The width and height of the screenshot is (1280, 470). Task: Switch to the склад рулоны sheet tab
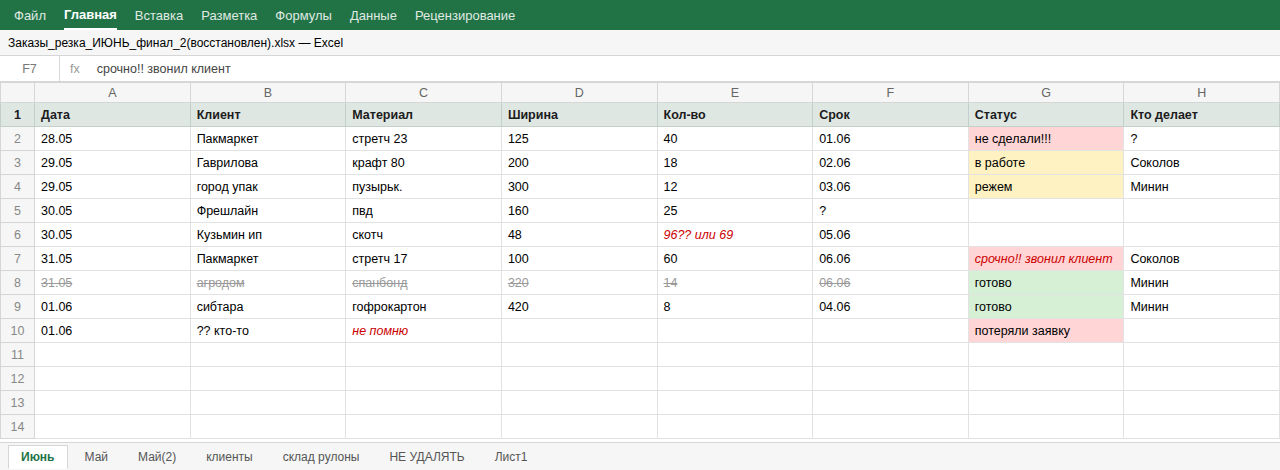point(321,457)
